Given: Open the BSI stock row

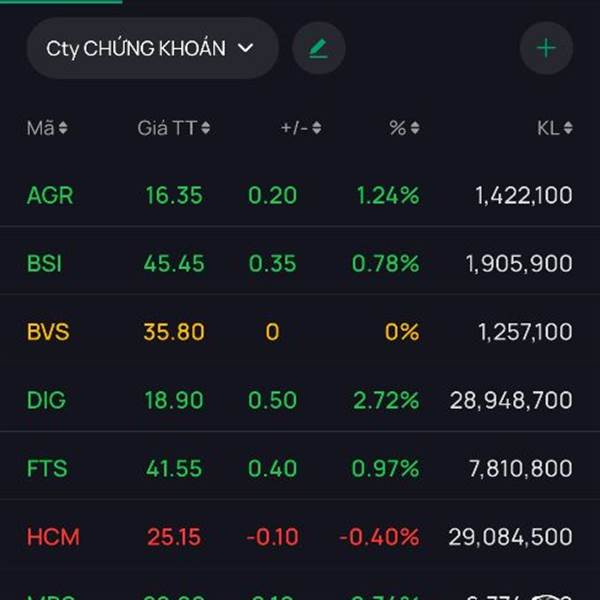Looking at the screenshot, I should 300,263.
